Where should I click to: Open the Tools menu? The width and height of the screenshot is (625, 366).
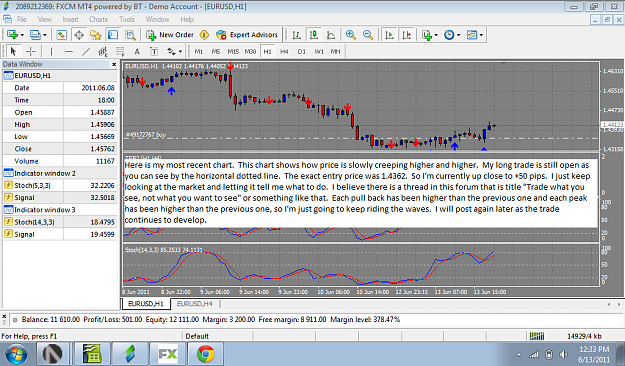pos(127,19)
